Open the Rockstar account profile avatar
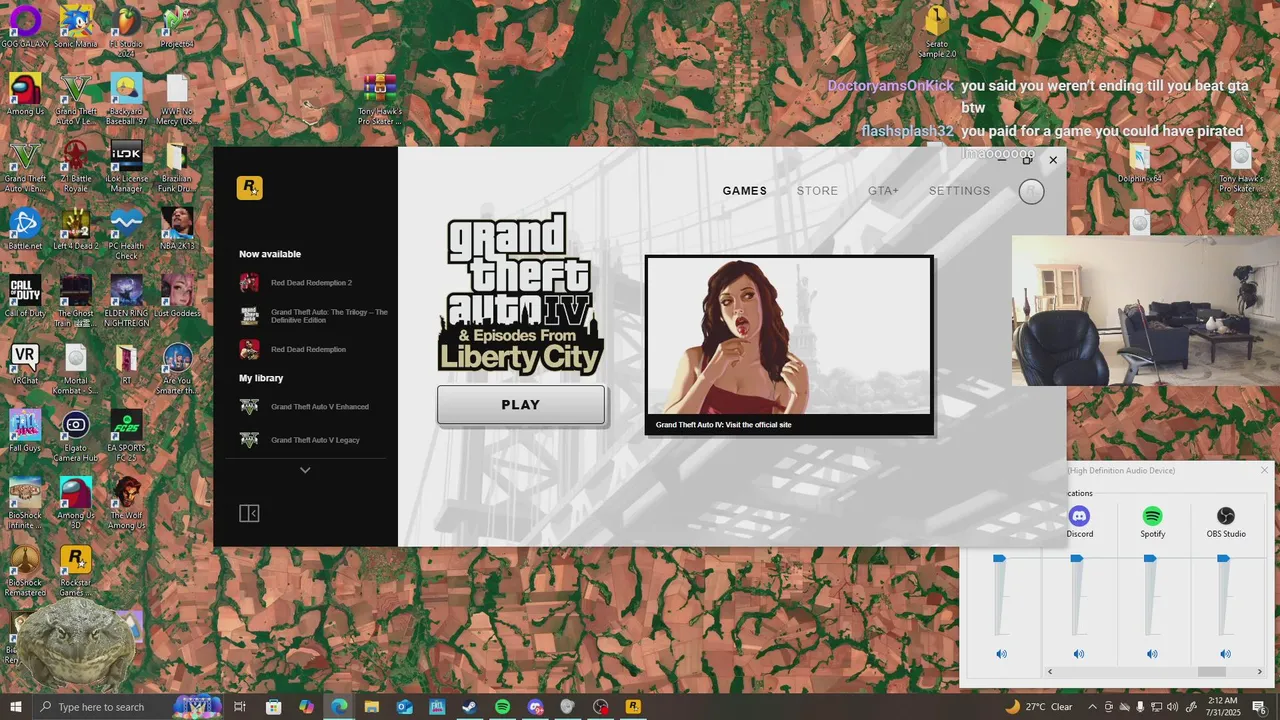The height and width of the screenshot is (720, 1280). coord(1031,191)
